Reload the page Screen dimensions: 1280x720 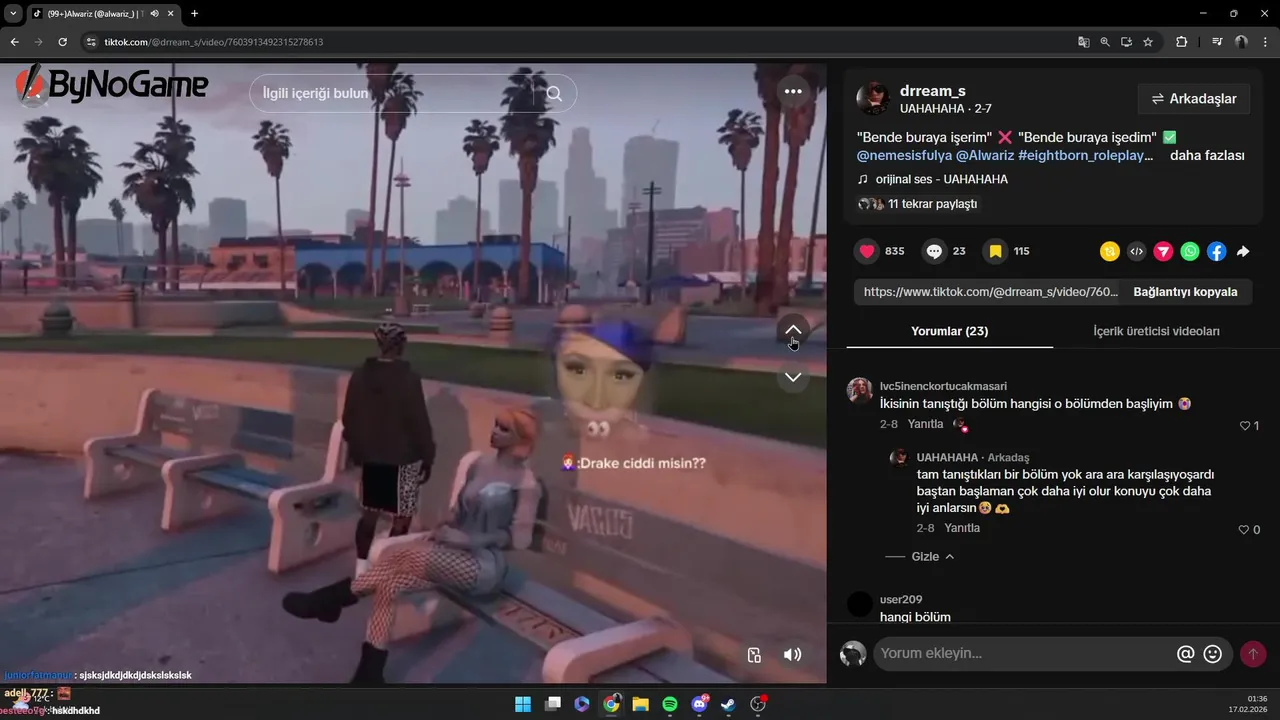click(62, 42)
